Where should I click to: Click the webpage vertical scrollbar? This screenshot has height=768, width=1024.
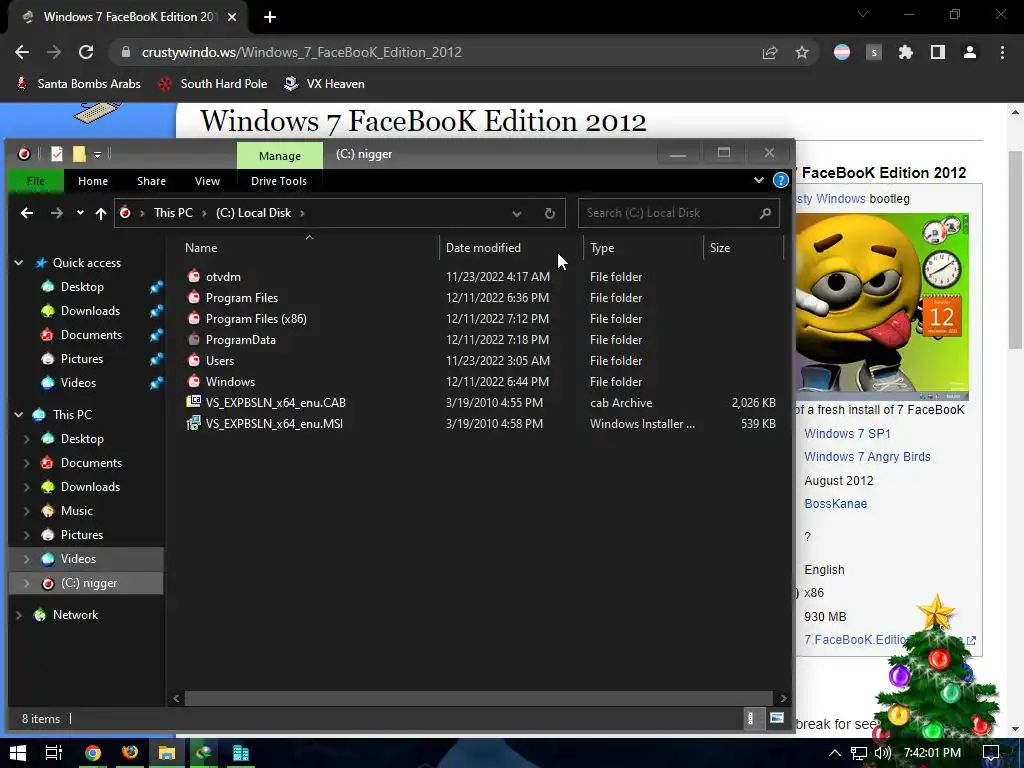pyautogui.click(x=1016, y=248)
